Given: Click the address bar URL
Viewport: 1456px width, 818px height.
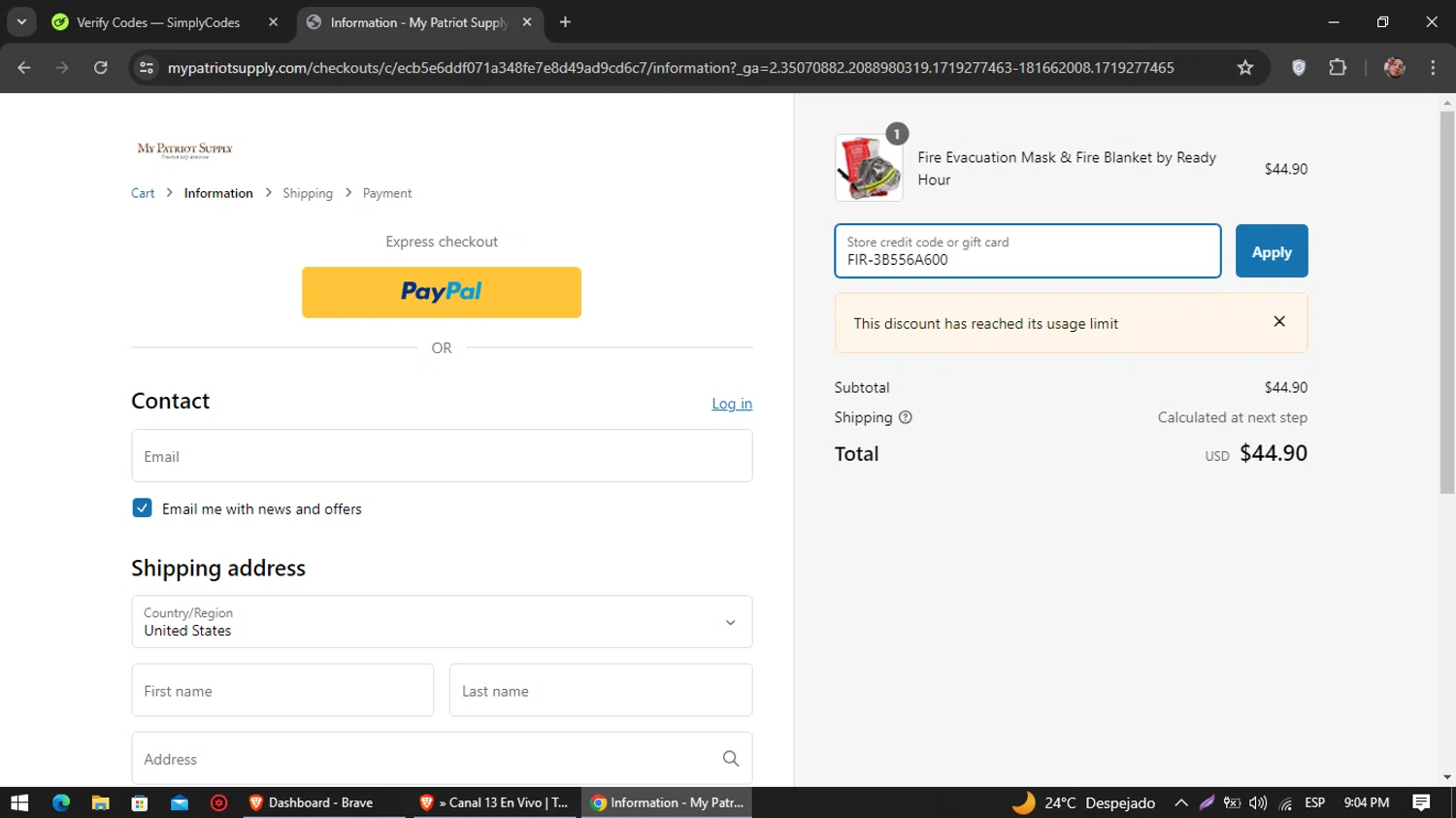Looking at the screenshot, I should click(x=671, y=68).
